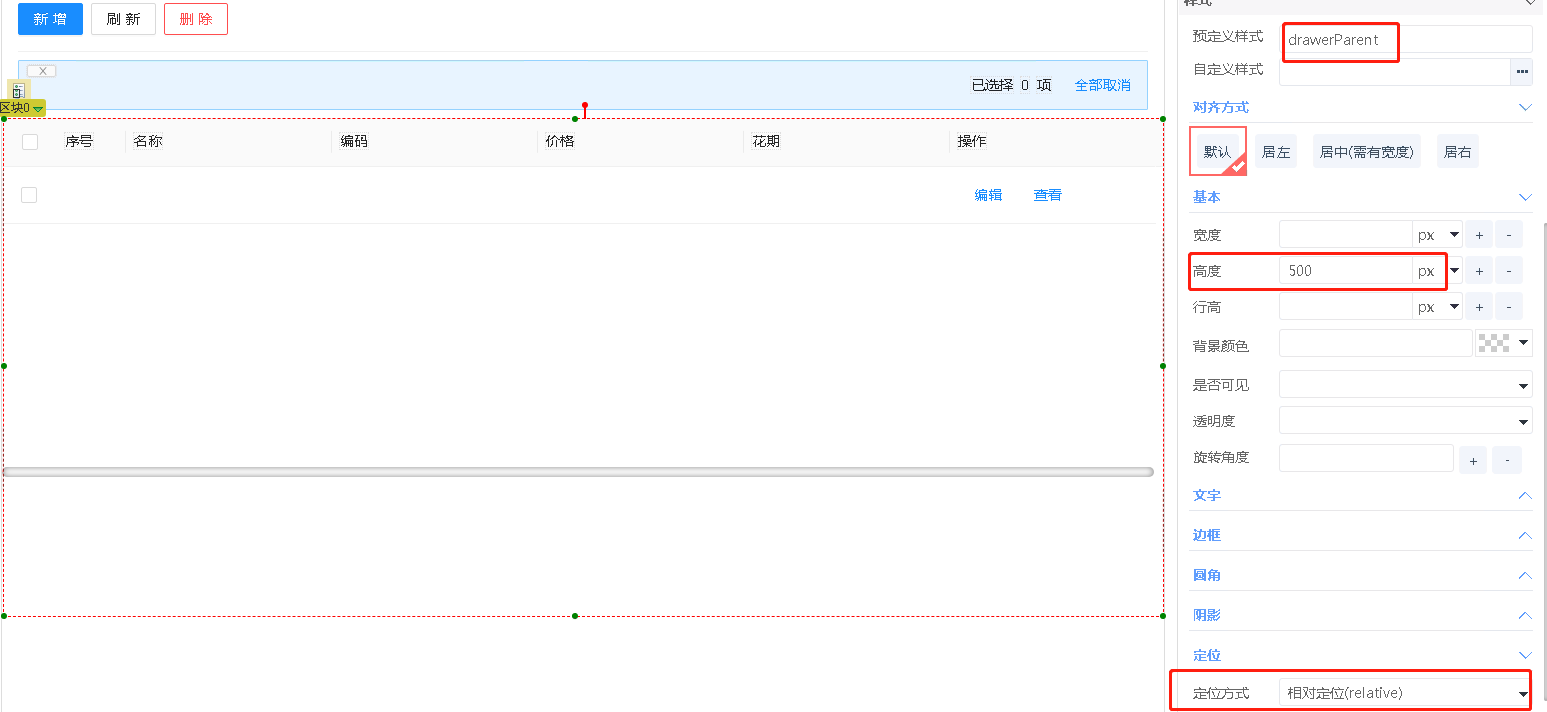Image resolution: width=1547 pixels, height=712 pixels.
Task: Check the first table row checkbox
Action: point(29,195)
